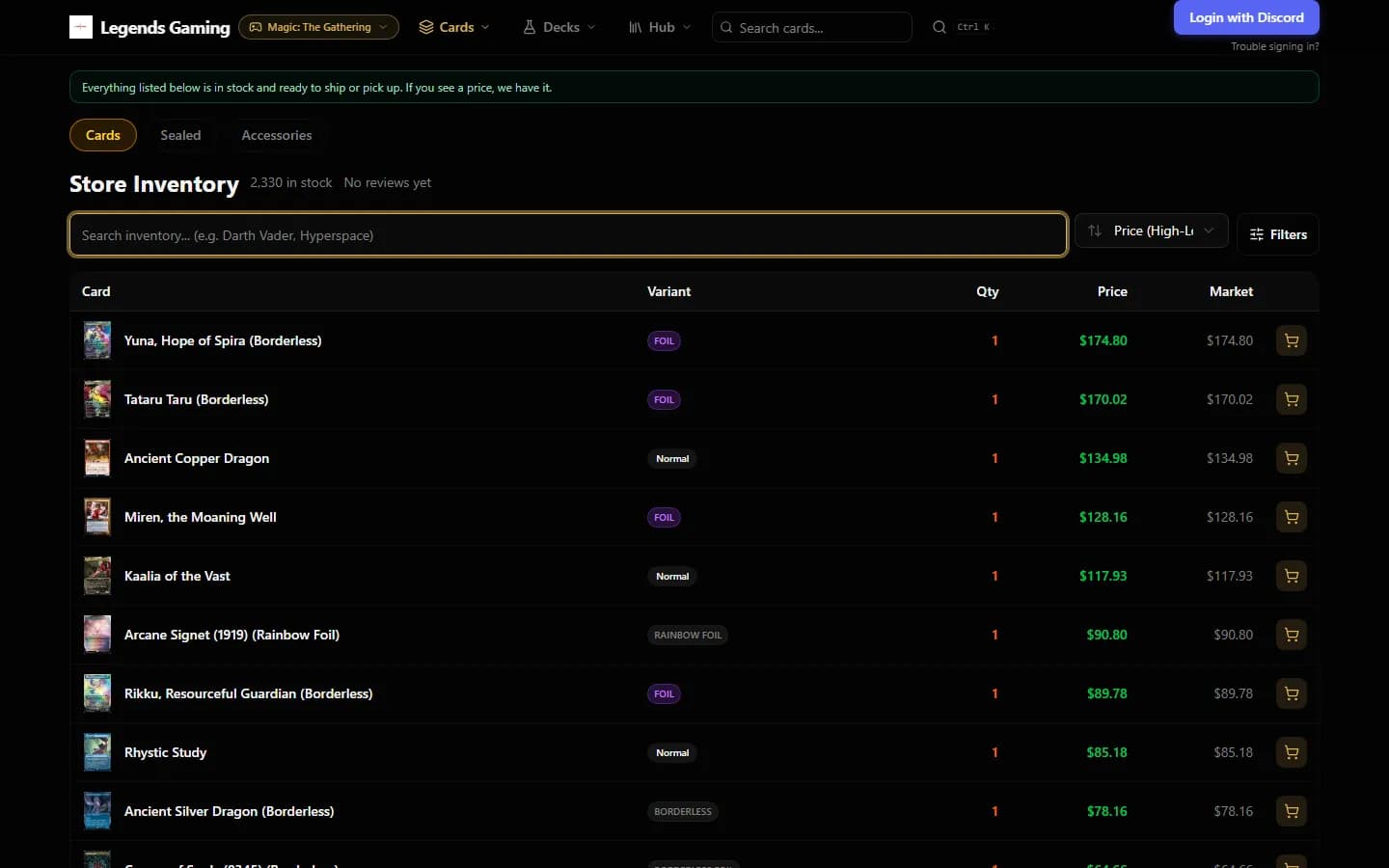The image size is (1389, 868).
Task: Open Tataru Taru card thumbnail
Action: pos(97,399)
